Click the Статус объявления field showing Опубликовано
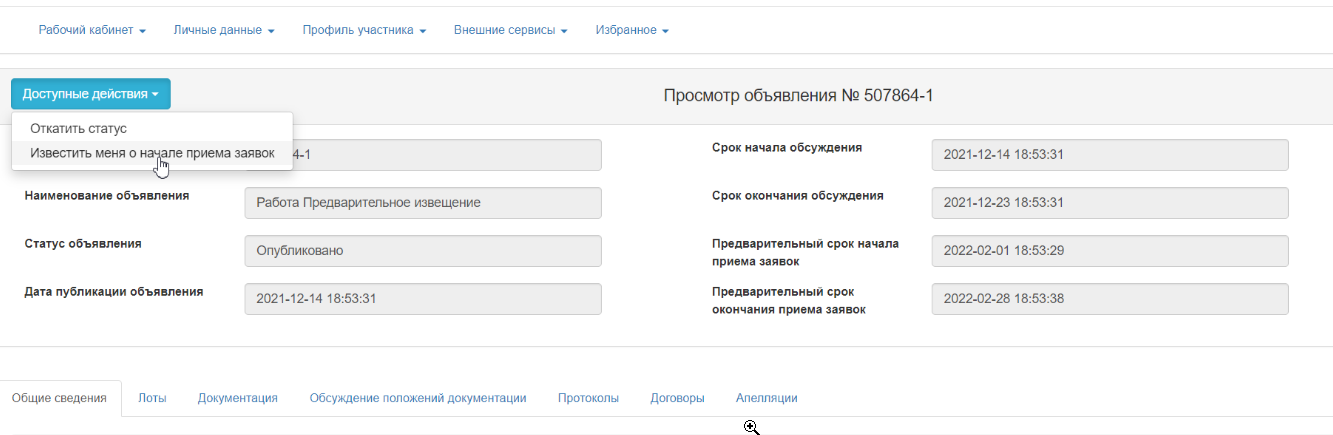1333x435 pixels. click(x=422, y=251)
